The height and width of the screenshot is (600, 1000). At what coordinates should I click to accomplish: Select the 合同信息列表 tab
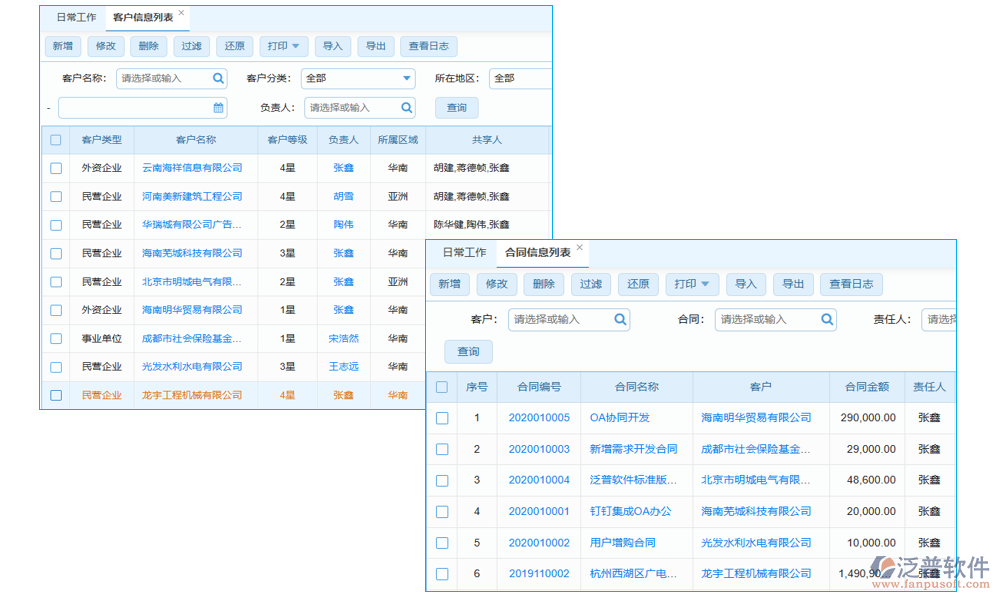pos(536,253)
